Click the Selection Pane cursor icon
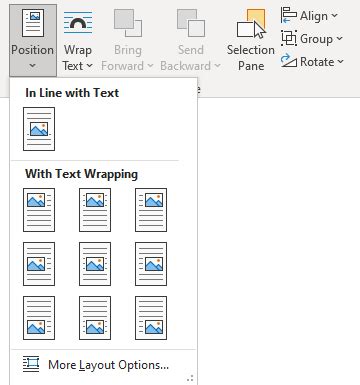This screenshot has width=360, height=385. (251, 23)
